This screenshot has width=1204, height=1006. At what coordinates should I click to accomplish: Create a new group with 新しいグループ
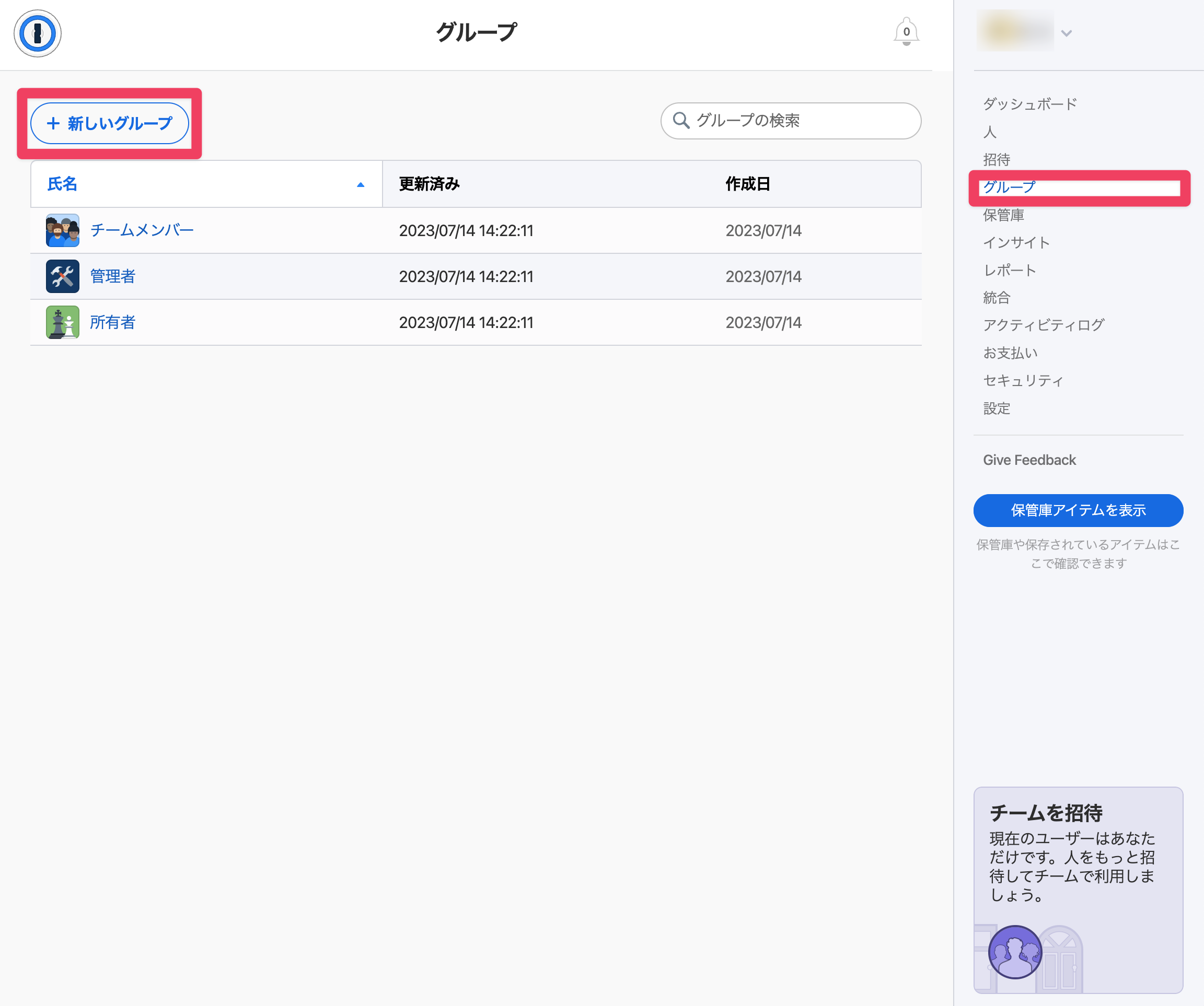pos(110,123)
